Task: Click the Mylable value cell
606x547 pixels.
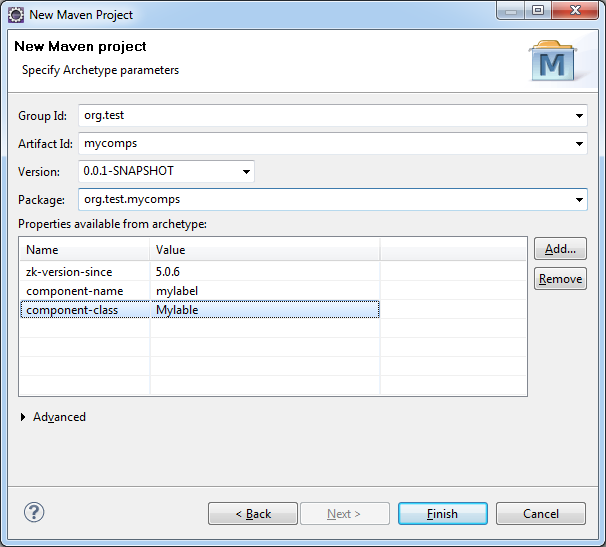Action: 265,310
